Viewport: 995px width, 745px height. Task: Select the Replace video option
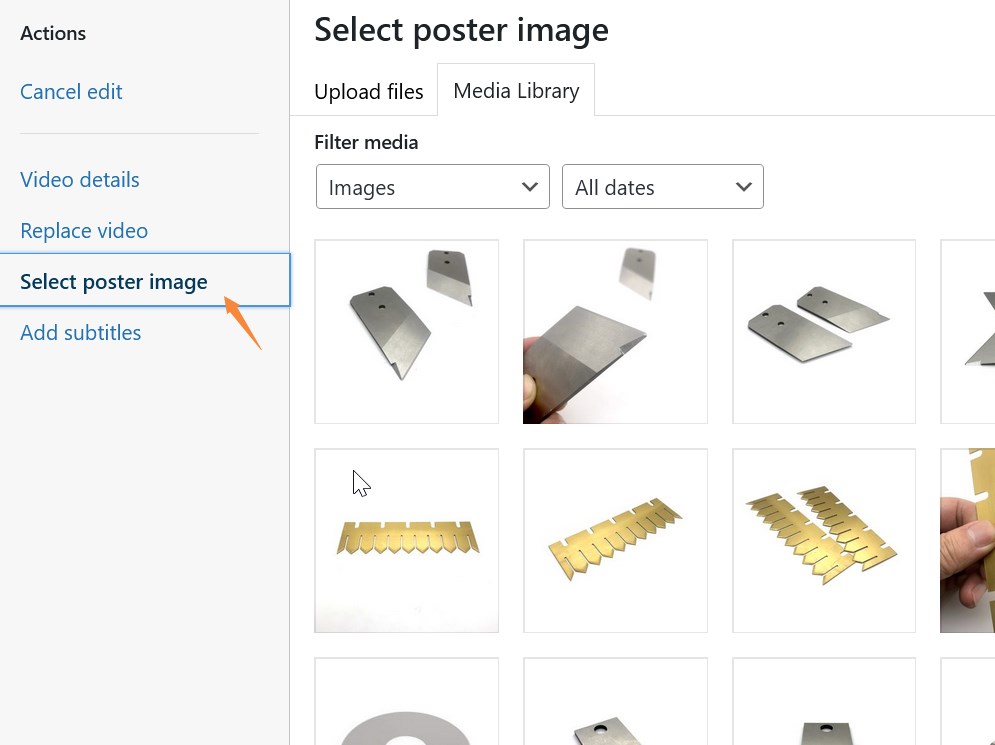pyautogui.click(x=84, y=231)
